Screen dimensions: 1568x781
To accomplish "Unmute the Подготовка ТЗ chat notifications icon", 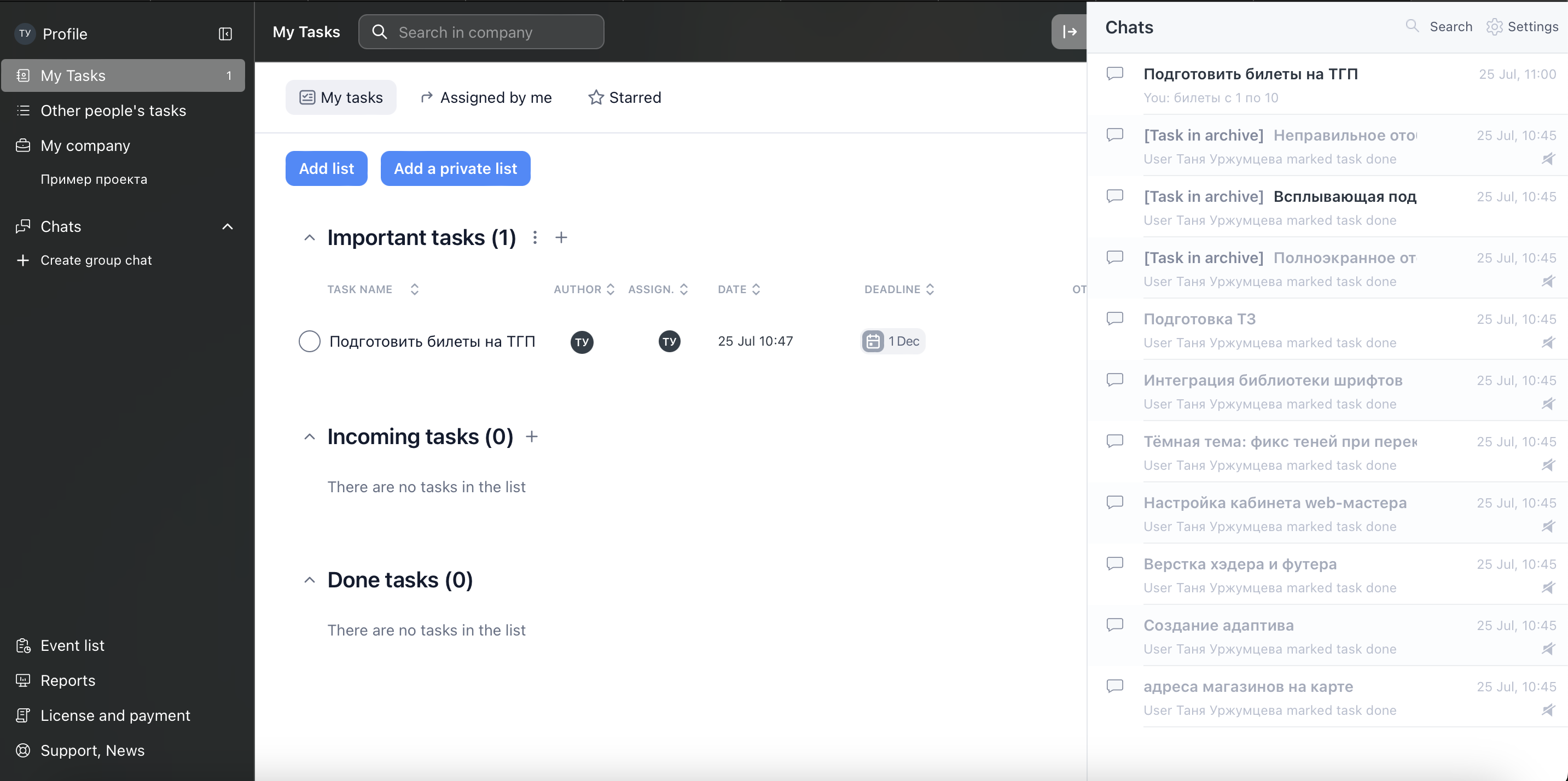I will [1548, 342].
